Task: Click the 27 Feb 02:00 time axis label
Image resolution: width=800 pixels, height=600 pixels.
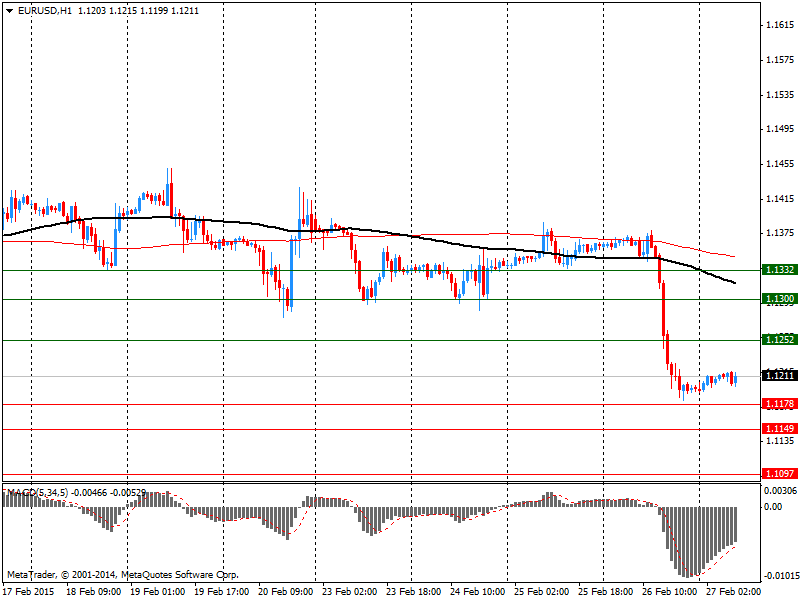Action: pos(733,591)
